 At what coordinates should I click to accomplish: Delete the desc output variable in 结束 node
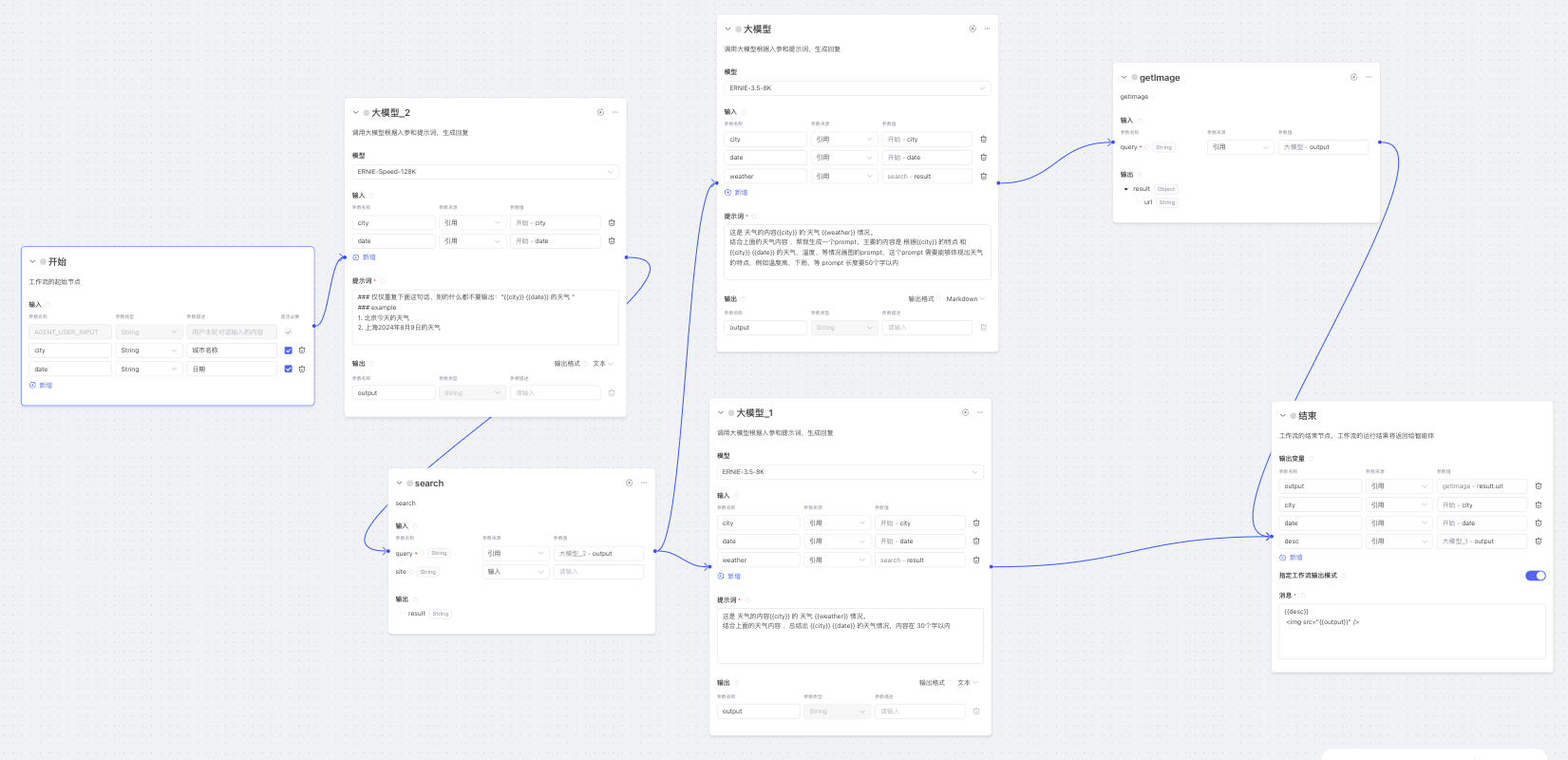[1539, 541]
